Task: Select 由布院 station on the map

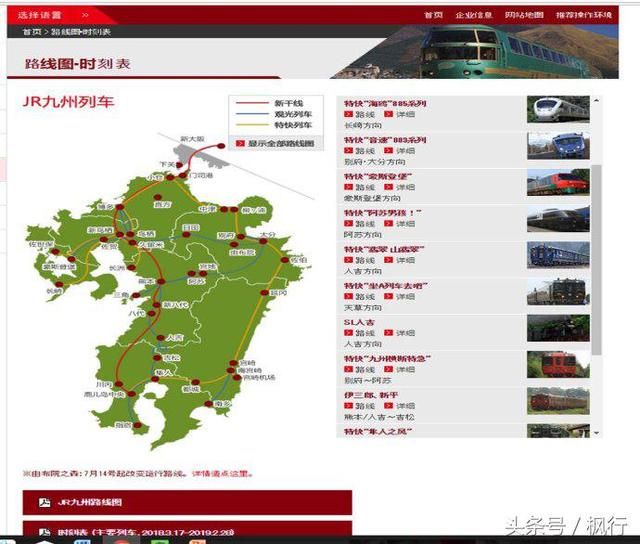Action: point(234,244)
